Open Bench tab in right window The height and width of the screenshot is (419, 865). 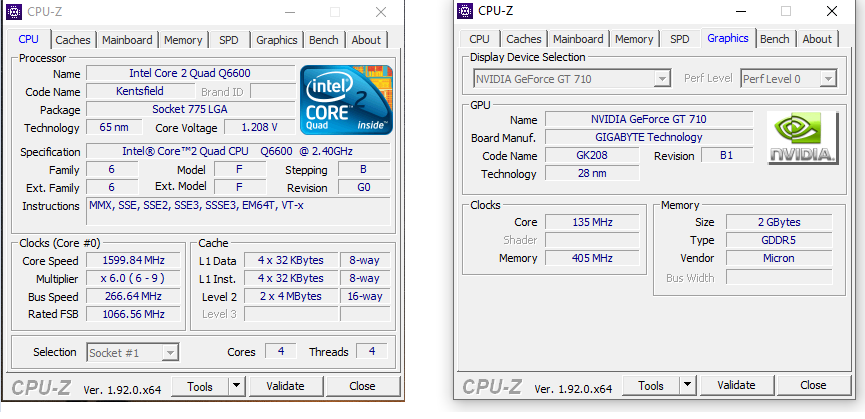pos(775,39)
